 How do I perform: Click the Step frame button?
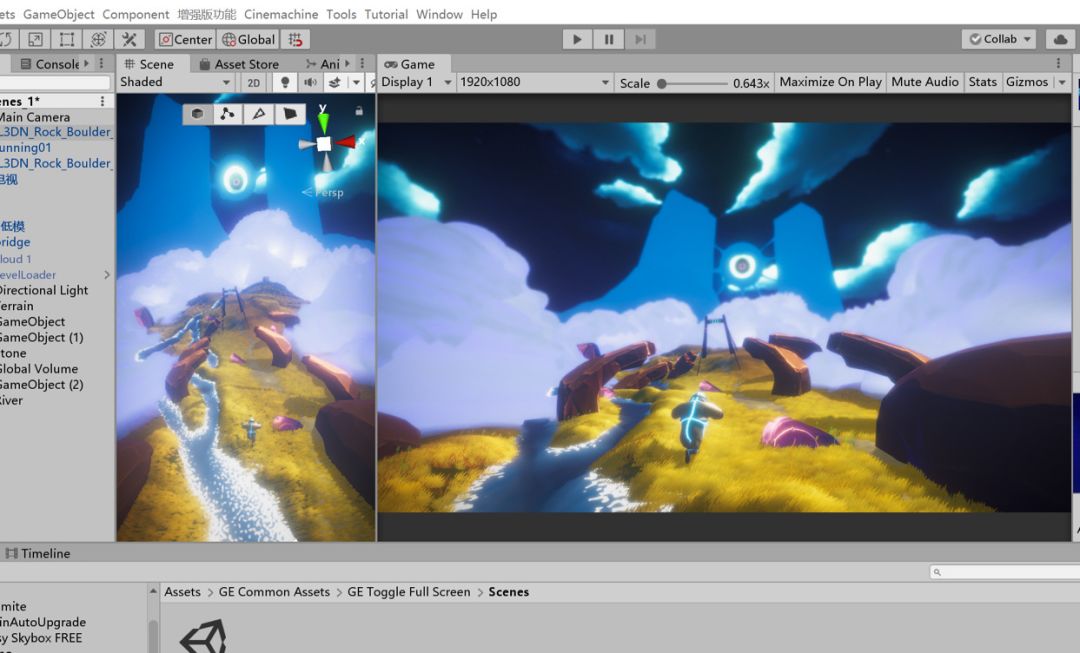[640, 39]
